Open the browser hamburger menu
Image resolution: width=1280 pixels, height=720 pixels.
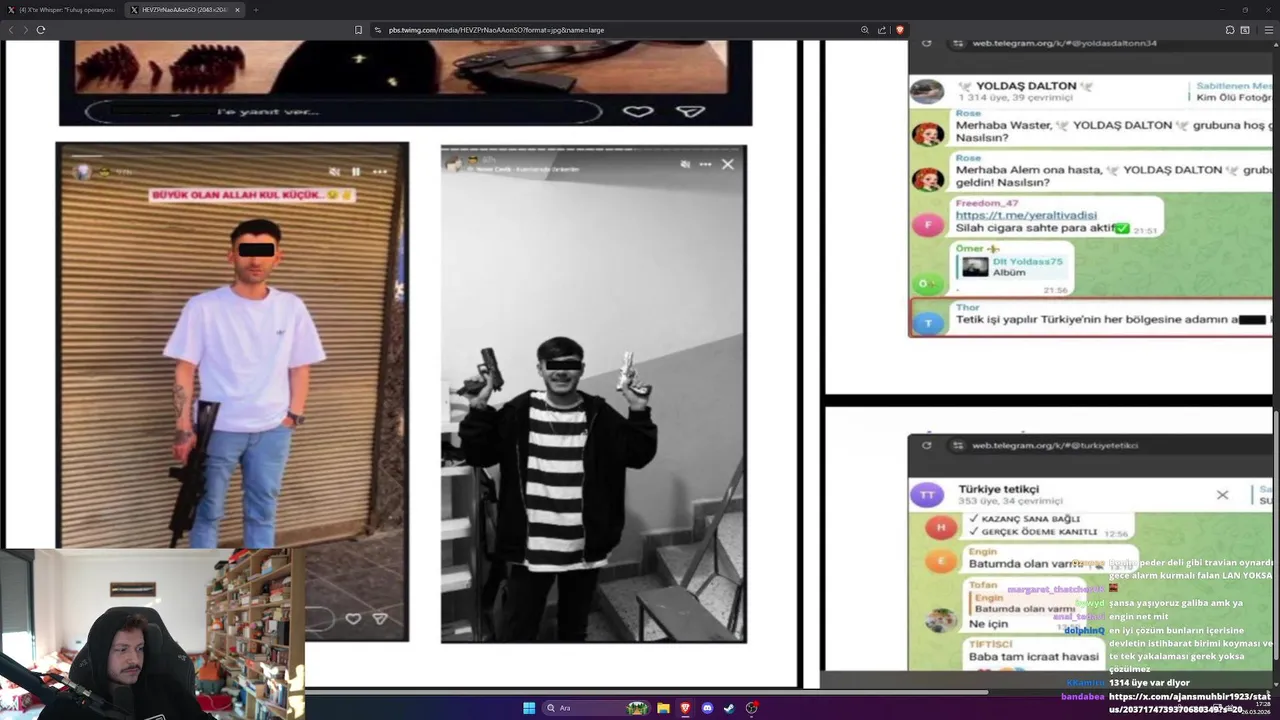(1267, 30)
